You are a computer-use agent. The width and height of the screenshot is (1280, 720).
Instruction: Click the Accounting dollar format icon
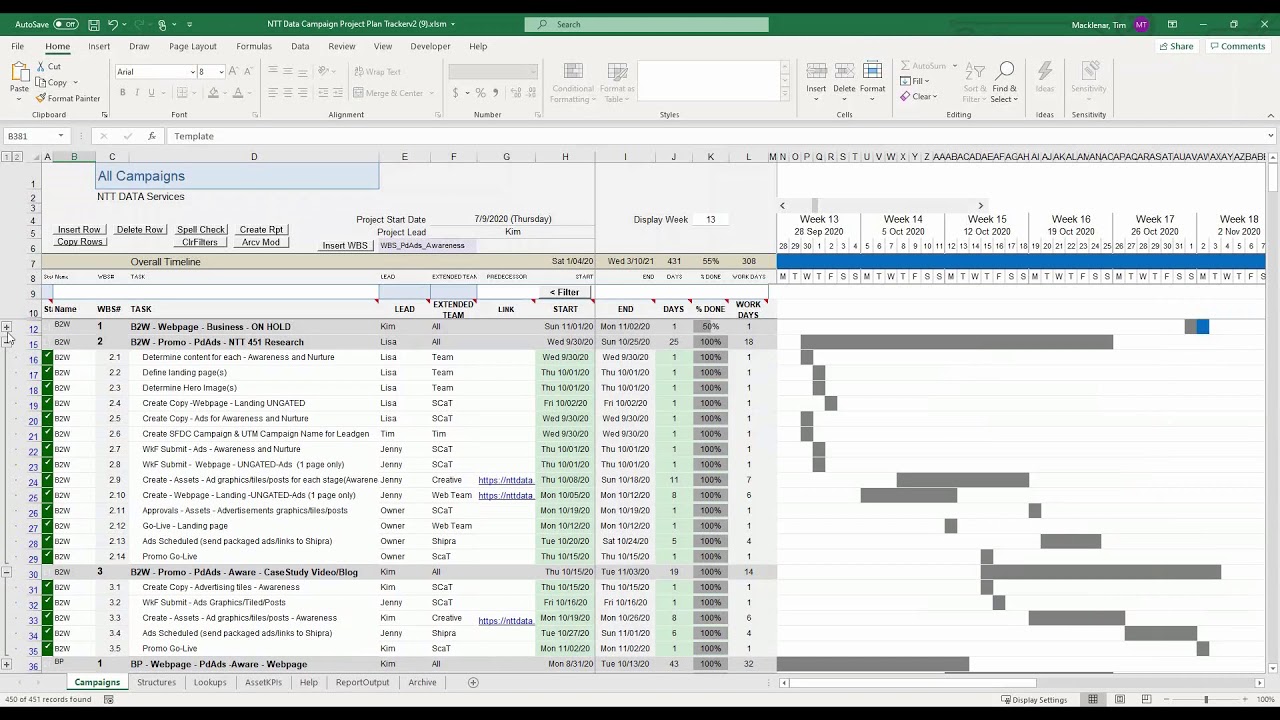coord(455,93)
